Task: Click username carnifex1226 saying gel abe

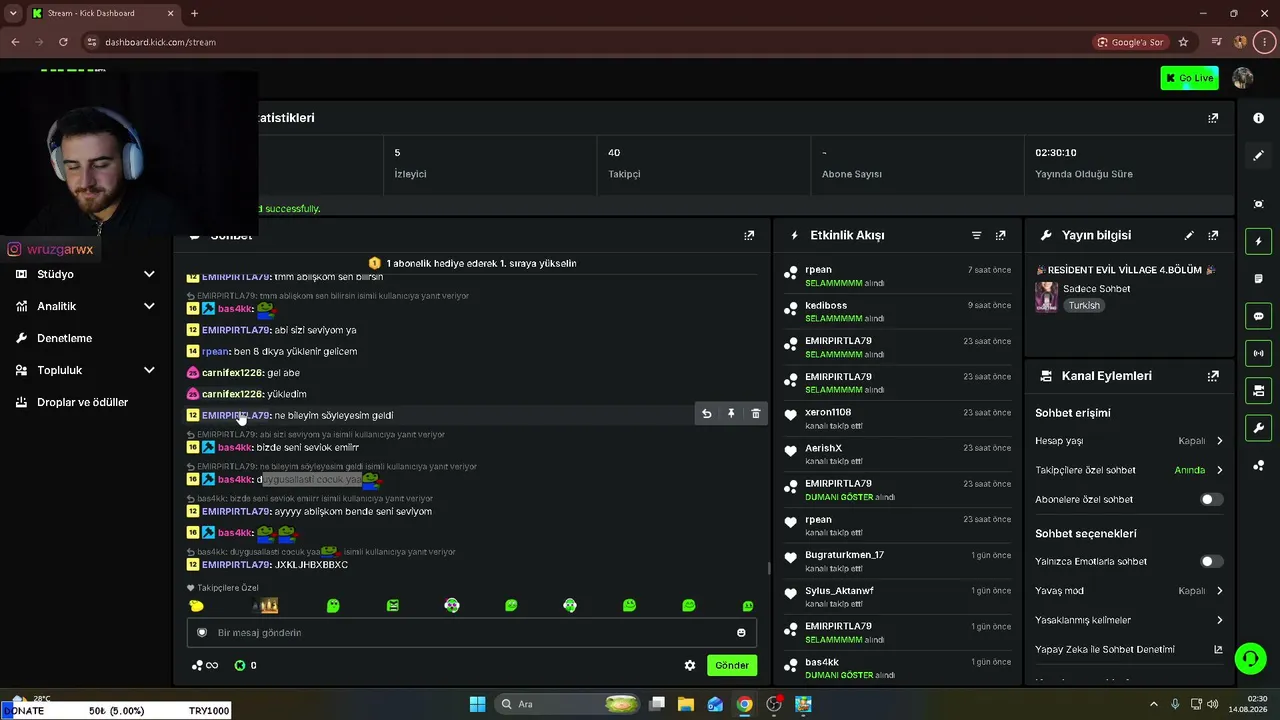Action: (x=232, y=373)
